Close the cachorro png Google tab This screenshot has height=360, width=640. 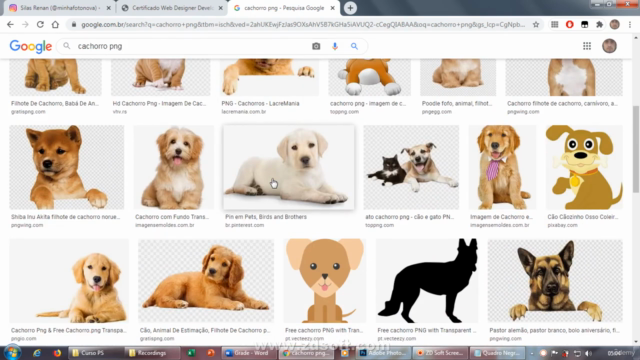coord(332,8)
